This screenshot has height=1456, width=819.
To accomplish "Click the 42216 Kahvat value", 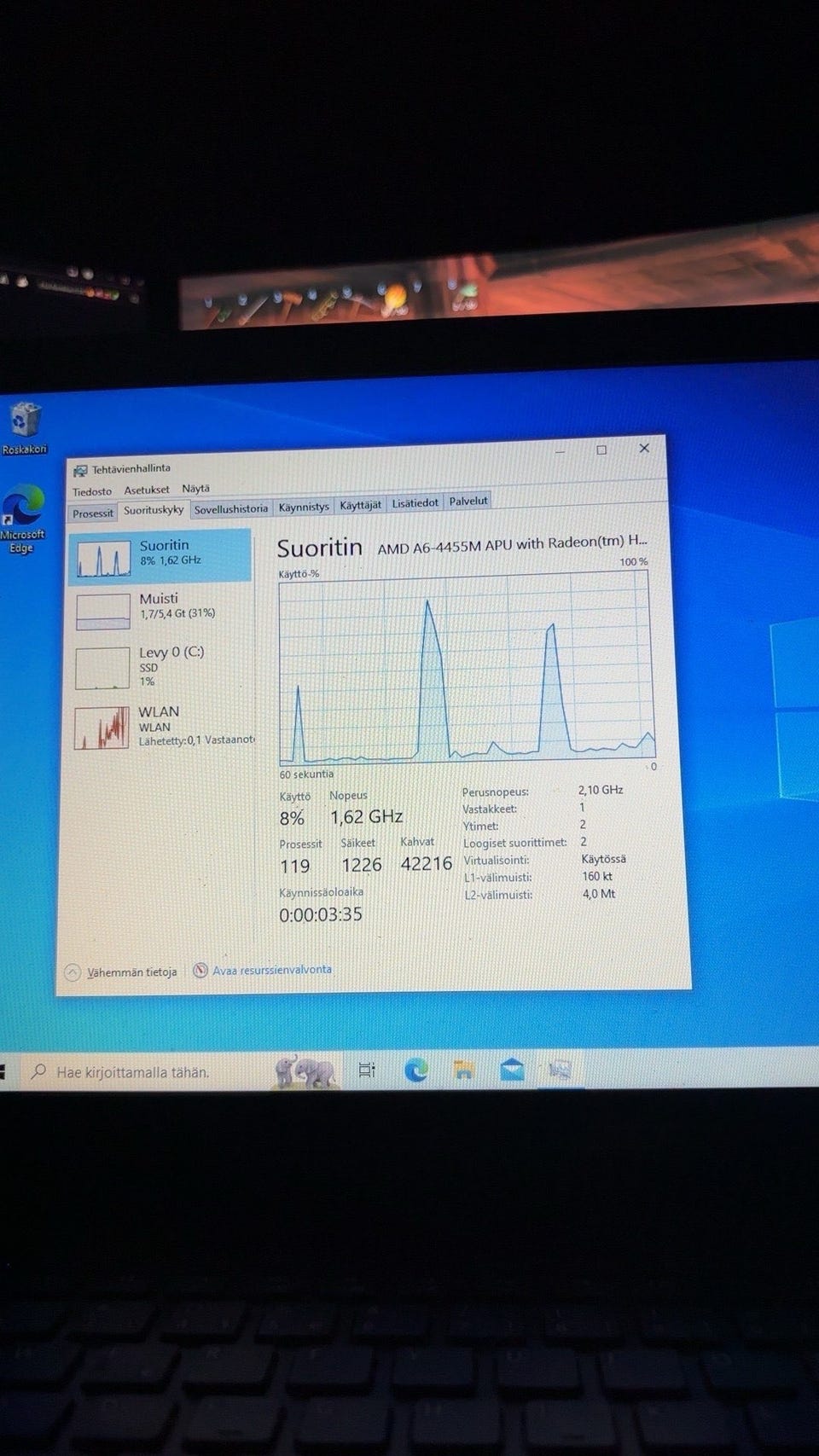I will pos(426,864).
